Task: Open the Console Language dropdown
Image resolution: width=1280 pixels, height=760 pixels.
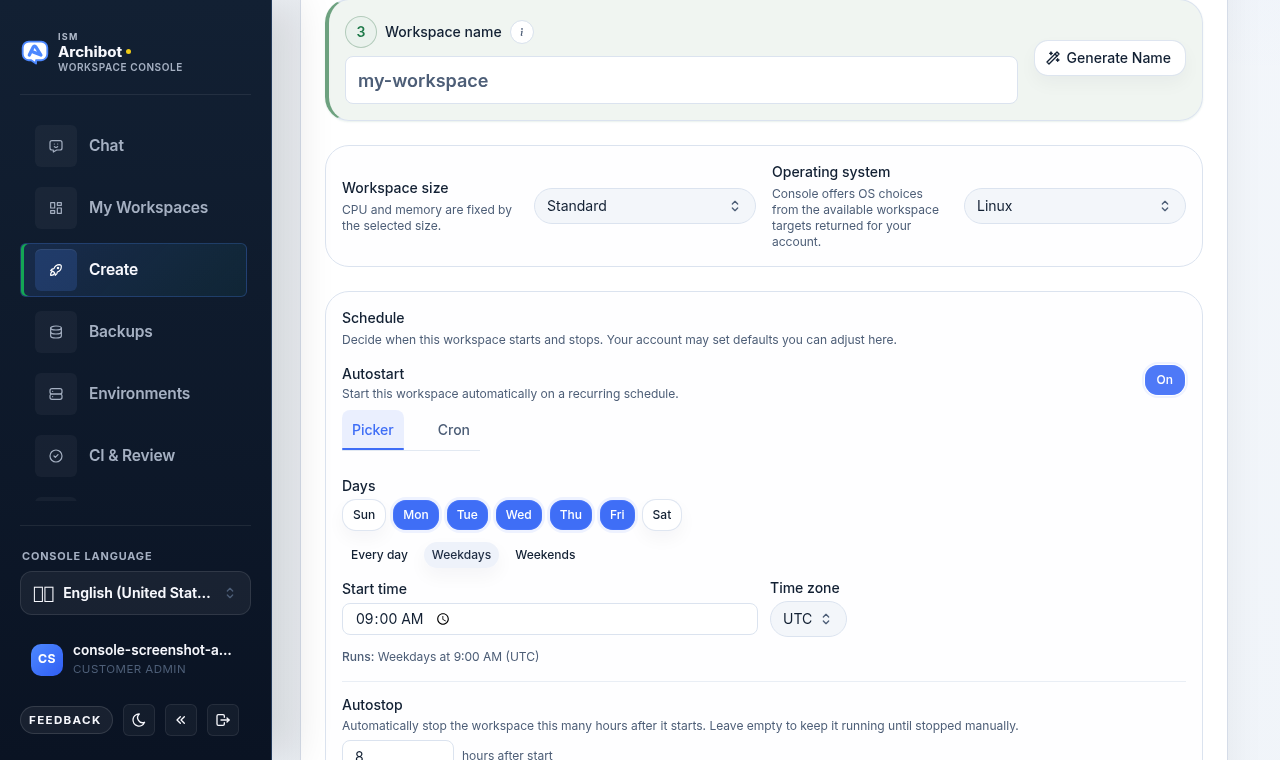Action: pyautogui.click(x=135, y=593)
